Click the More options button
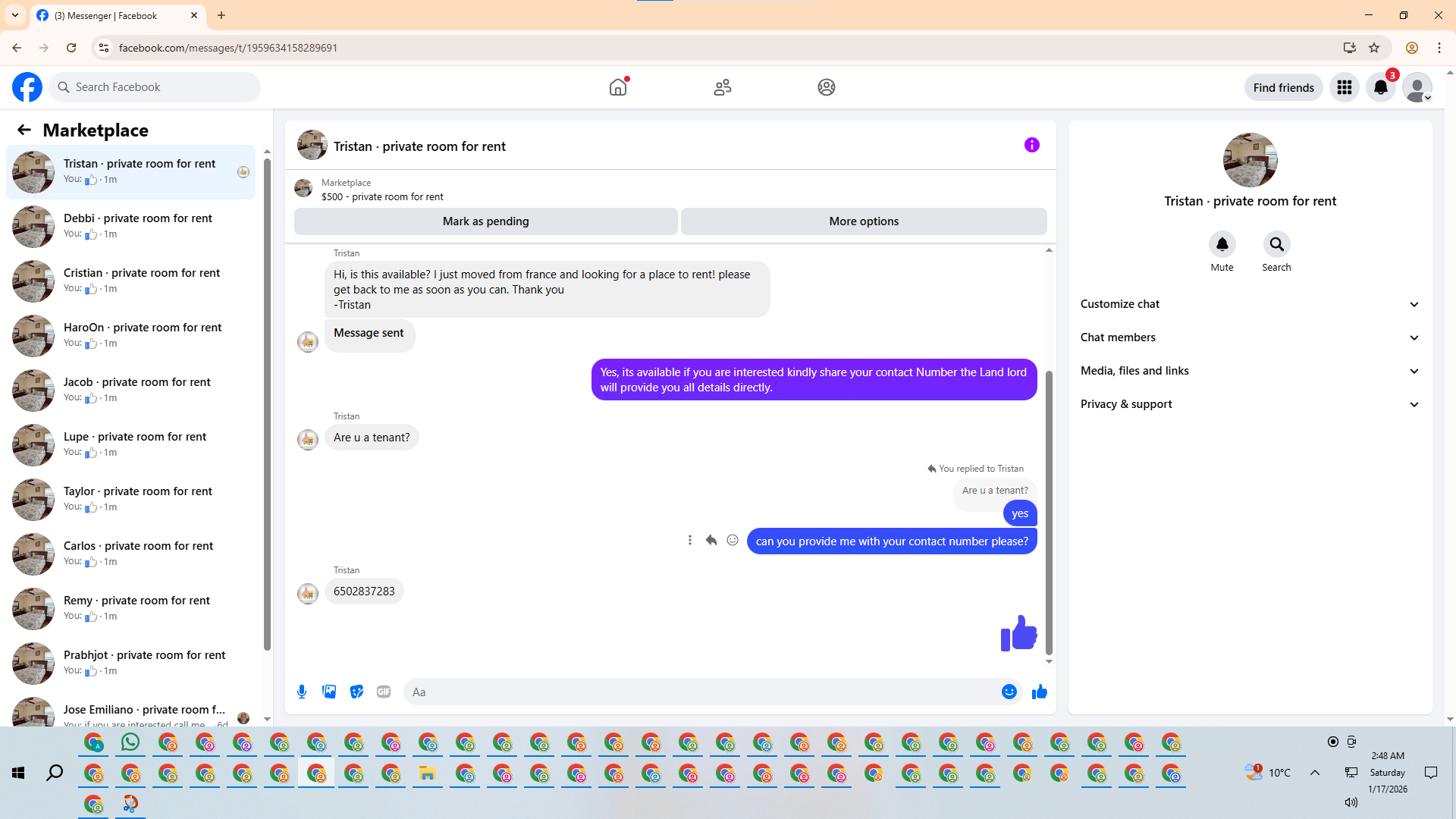Screen dimensions: 1456x819 pyautogui.click(x=864, y=221)
